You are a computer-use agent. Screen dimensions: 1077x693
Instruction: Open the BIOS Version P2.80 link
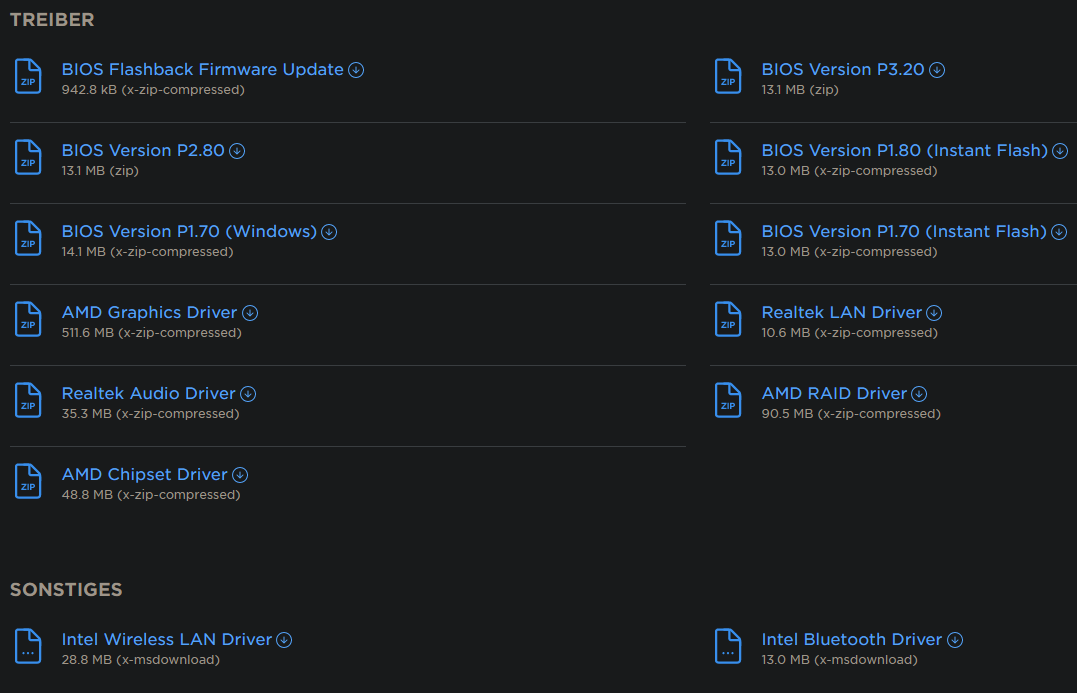coord(143,150)
